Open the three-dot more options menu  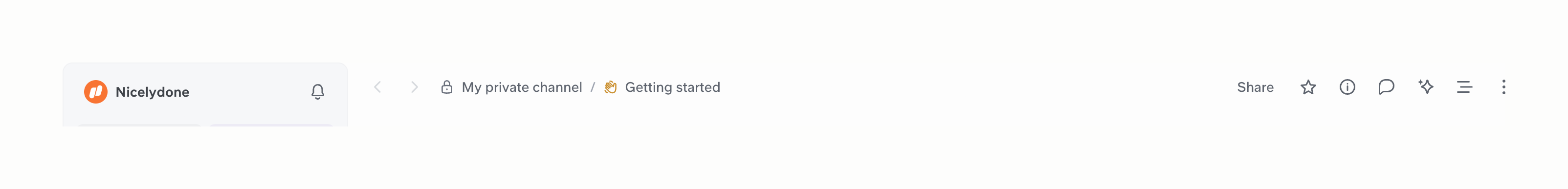[x=1503, y=87]
